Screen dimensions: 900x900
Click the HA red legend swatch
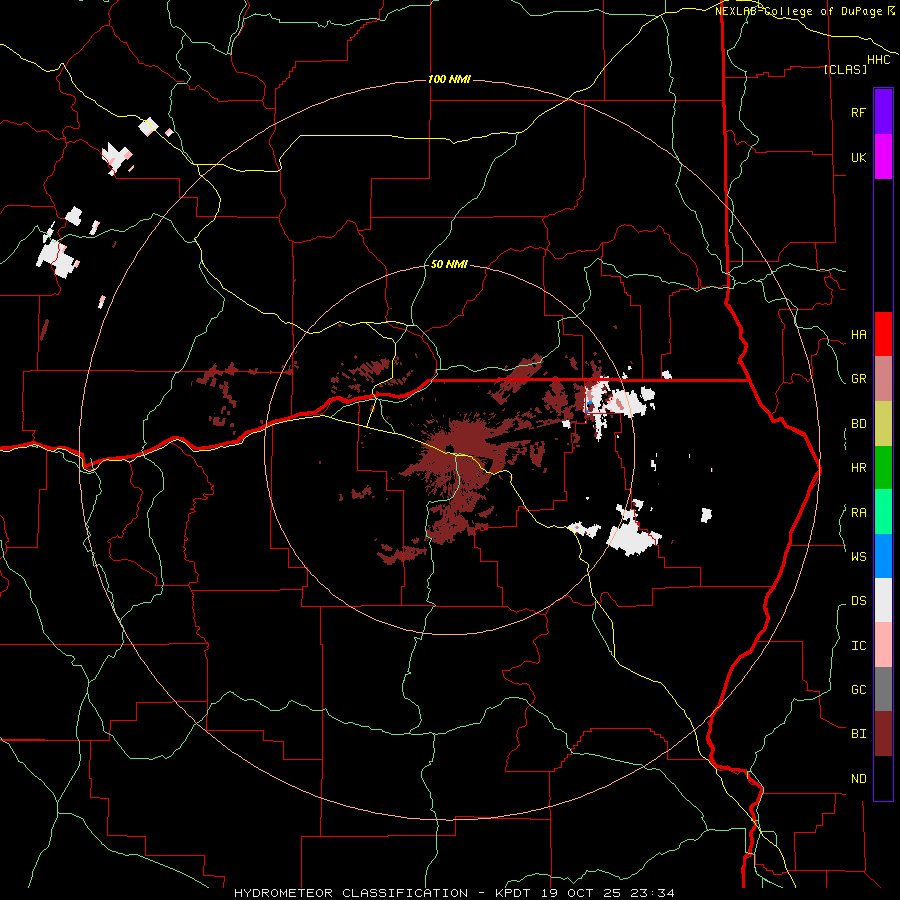883,334
